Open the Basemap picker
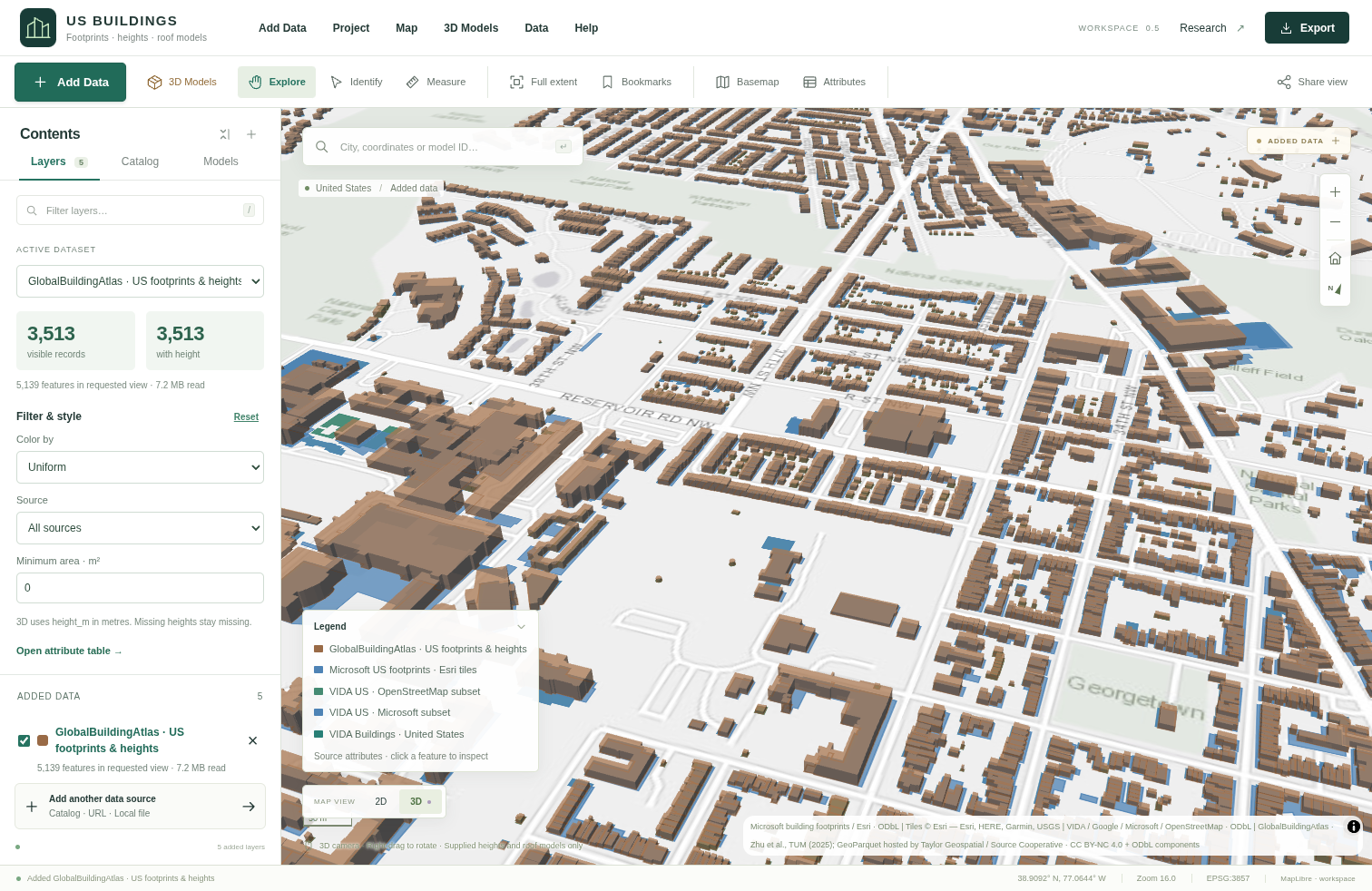Screen dimensions: 1372x891 [748, 82]
